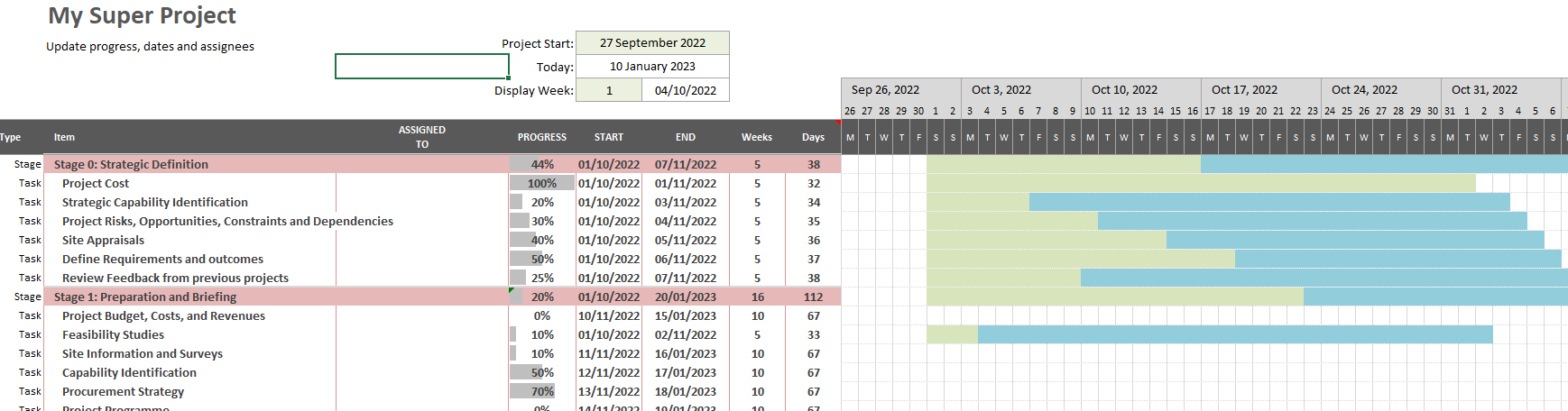
Task: Select the Stage 0: Strategic Definition row
Action: (131, 165)
